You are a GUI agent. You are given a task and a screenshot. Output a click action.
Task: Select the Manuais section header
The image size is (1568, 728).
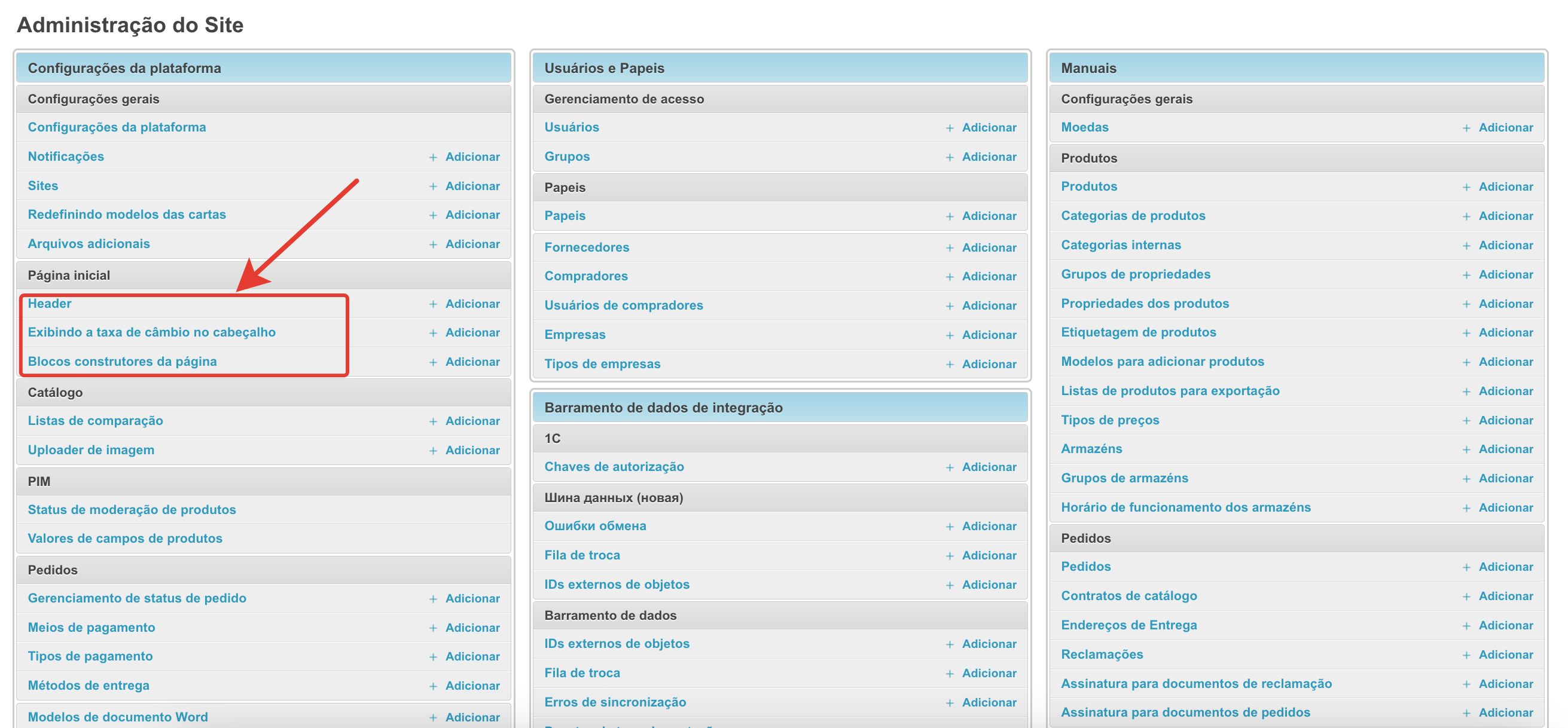(1088, 68)
